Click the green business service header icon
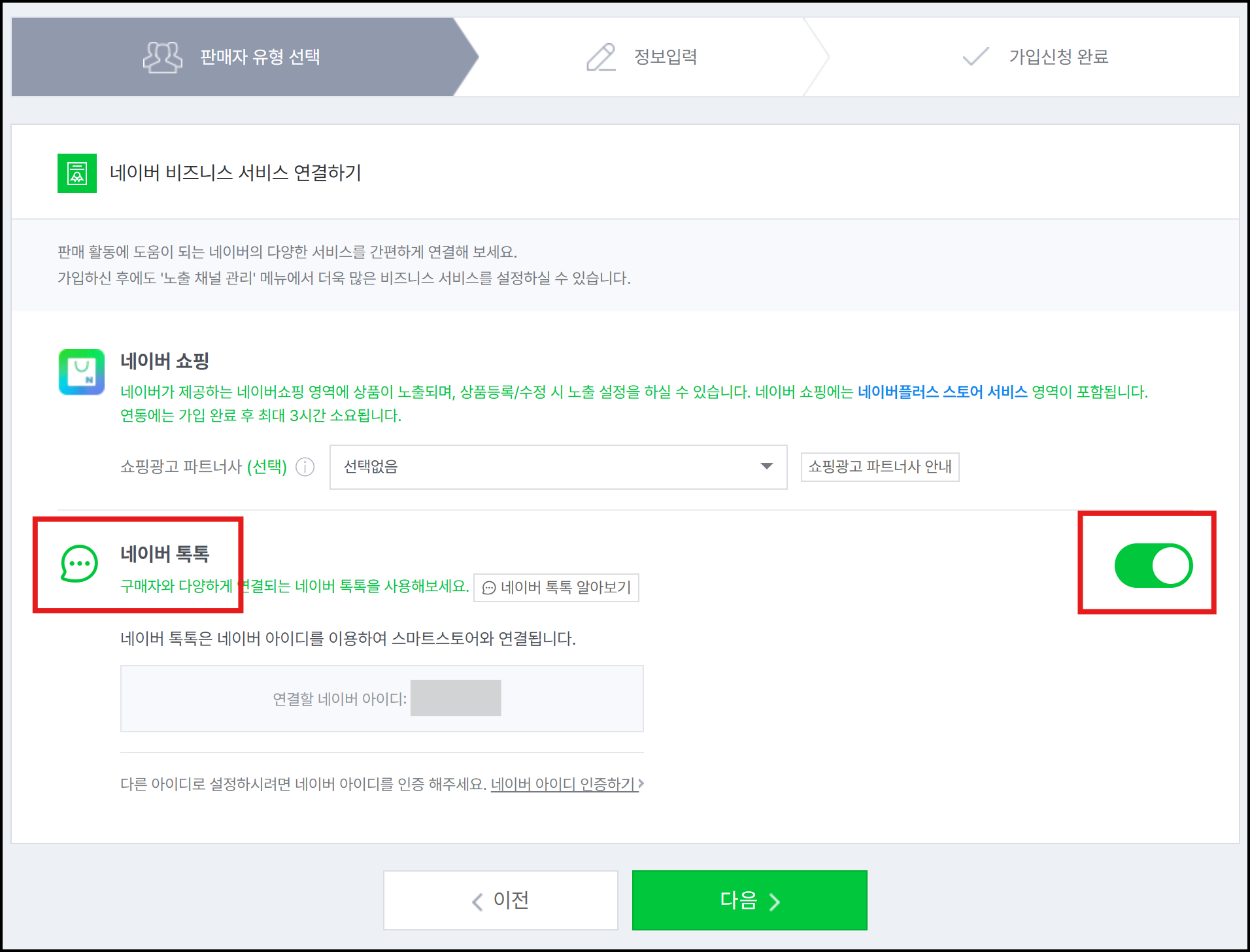This screenshot has width=1250, height=952. 77,173
